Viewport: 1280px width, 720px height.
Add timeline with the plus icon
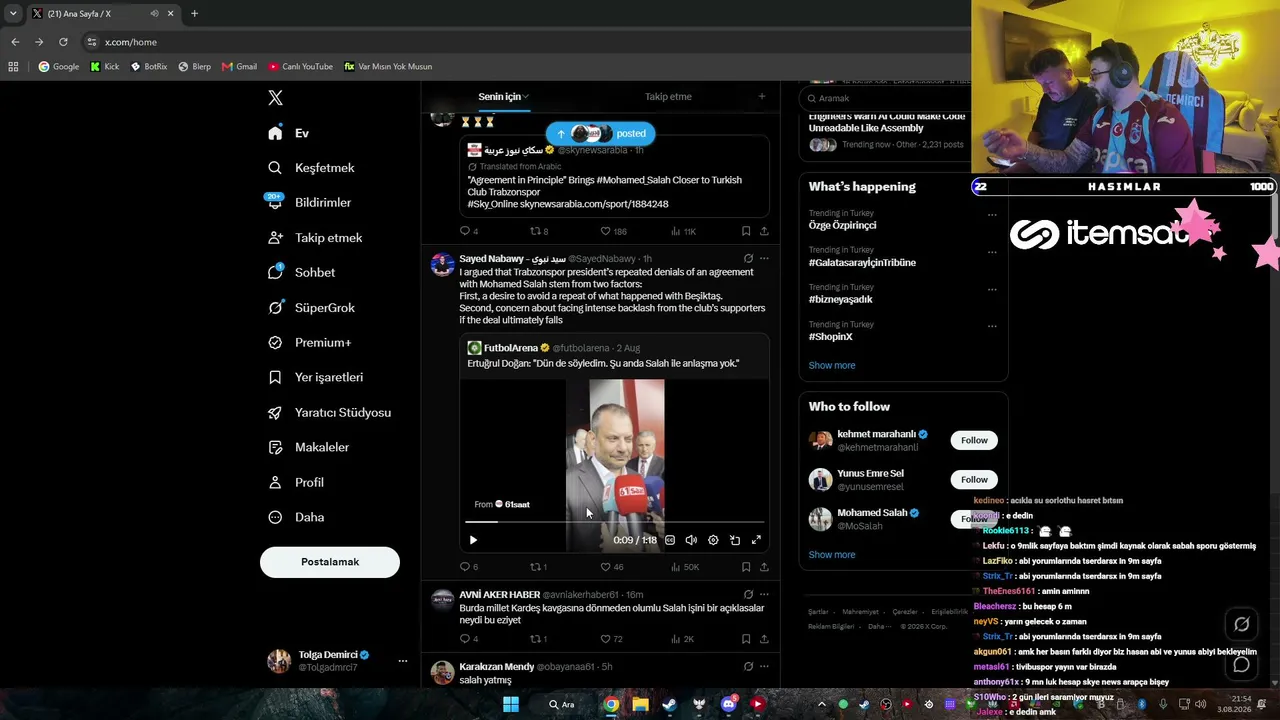tap(761, 97)
